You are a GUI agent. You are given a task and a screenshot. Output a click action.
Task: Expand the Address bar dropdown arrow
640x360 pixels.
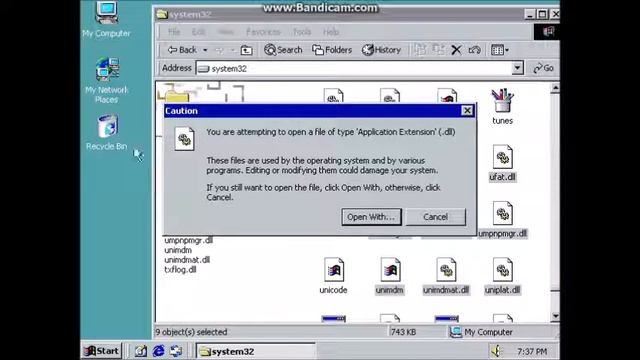[518, 68]
